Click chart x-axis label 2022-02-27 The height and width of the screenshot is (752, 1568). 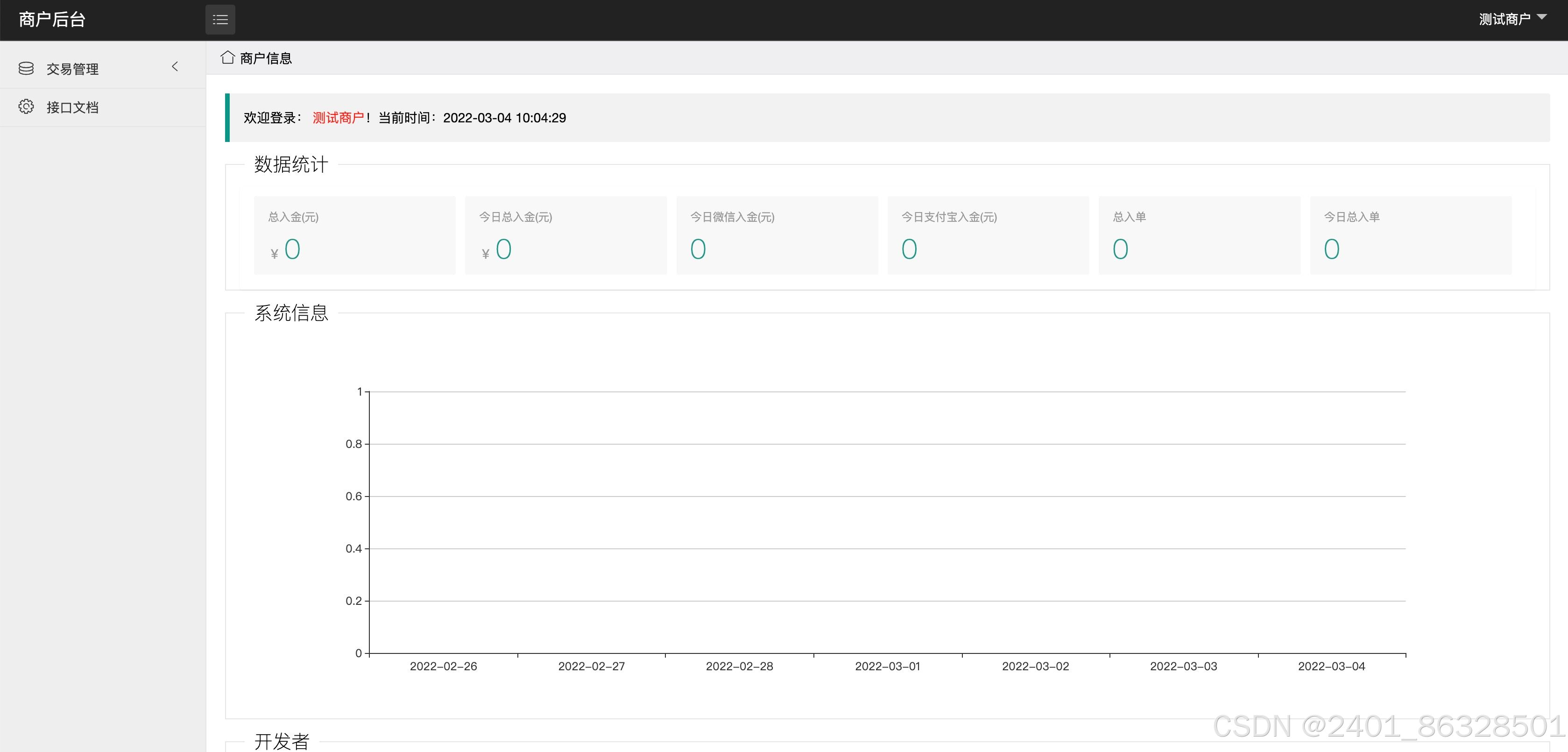(592, 666)
